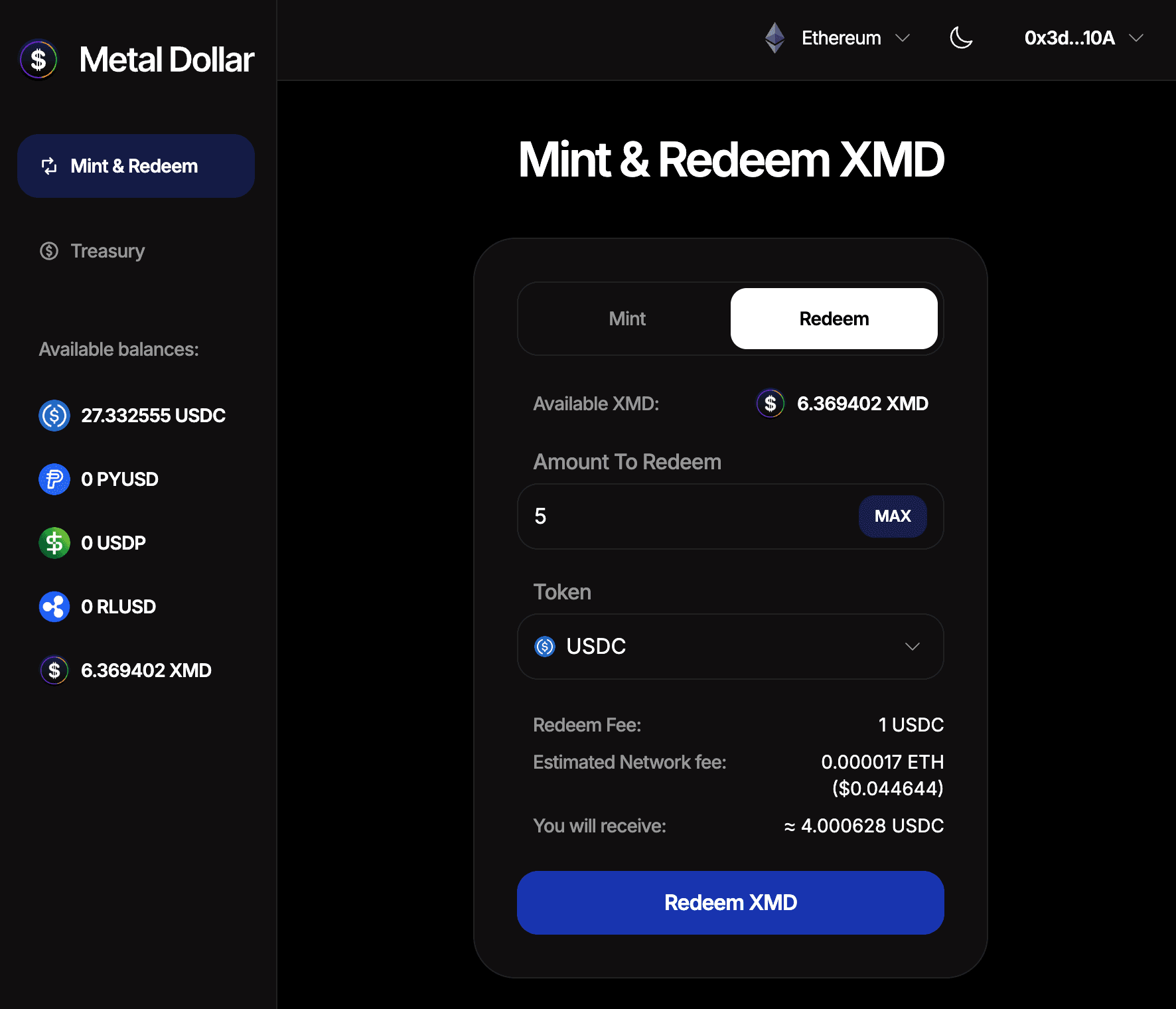Click the Token field label
The height and width of the screenshot is (1009, 1176).
click(562, 592)
